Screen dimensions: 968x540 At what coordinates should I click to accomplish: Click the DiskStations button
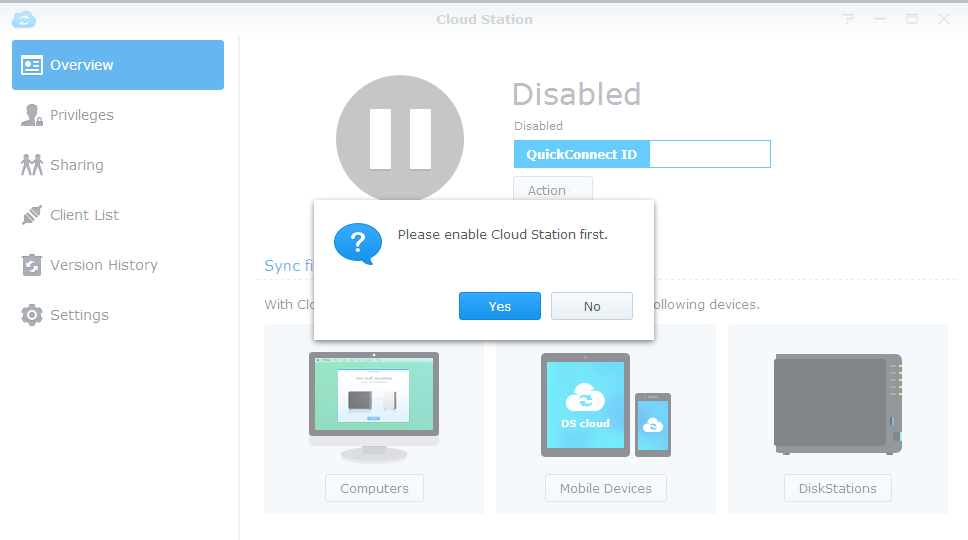click(x=838, y=488)
